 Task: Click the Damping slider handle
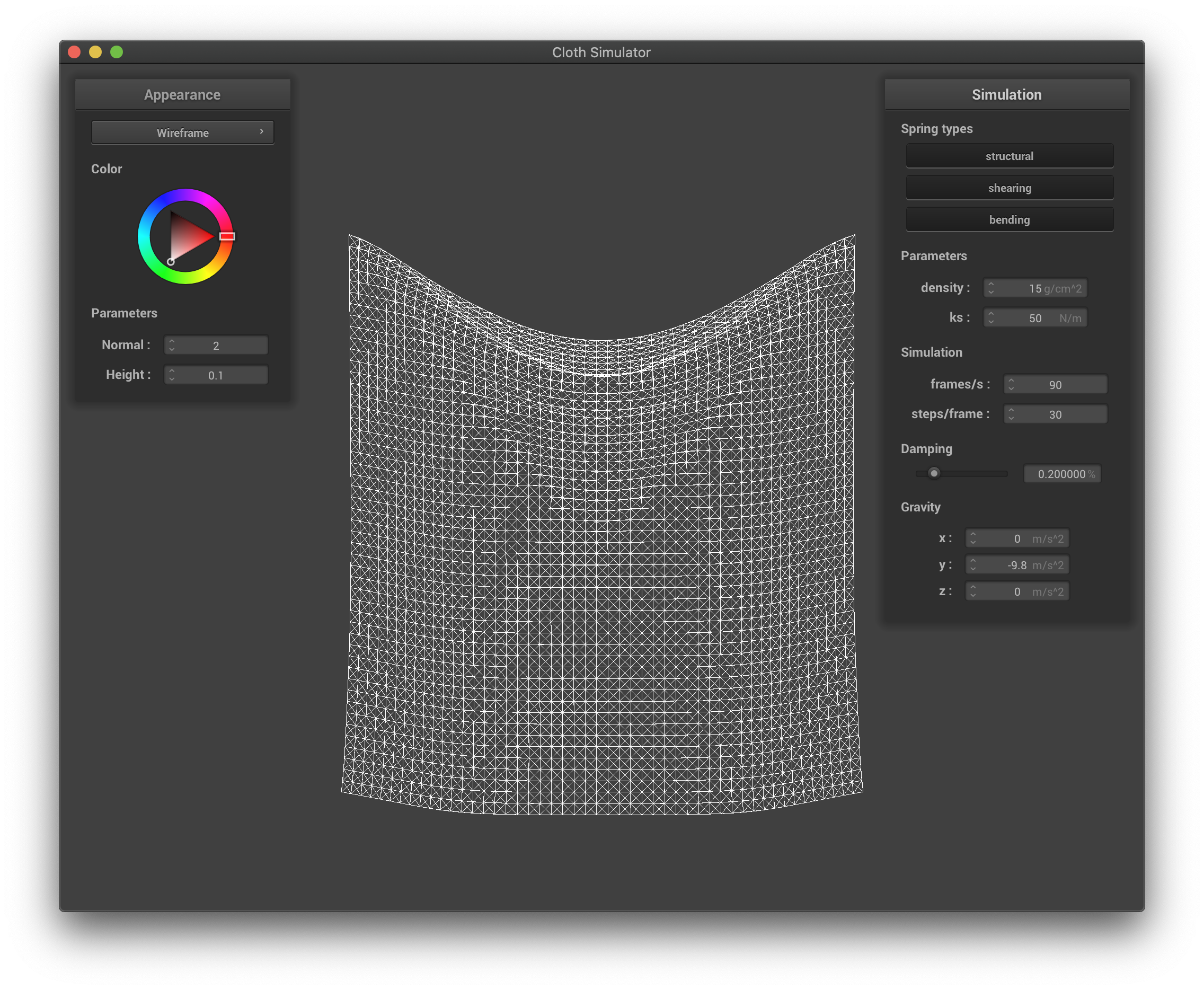pyautogui.click(x=934, y=473)
